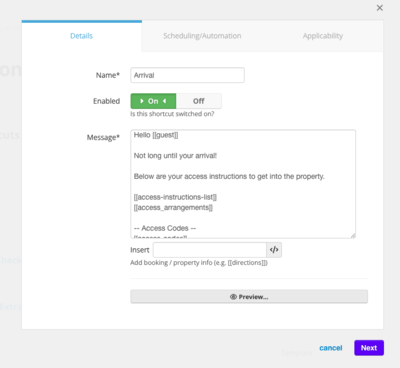The width and height of the screenshot is (400, 368).
Task: Click the Hello [[guest]] line
Action: [x=156, y=135]
